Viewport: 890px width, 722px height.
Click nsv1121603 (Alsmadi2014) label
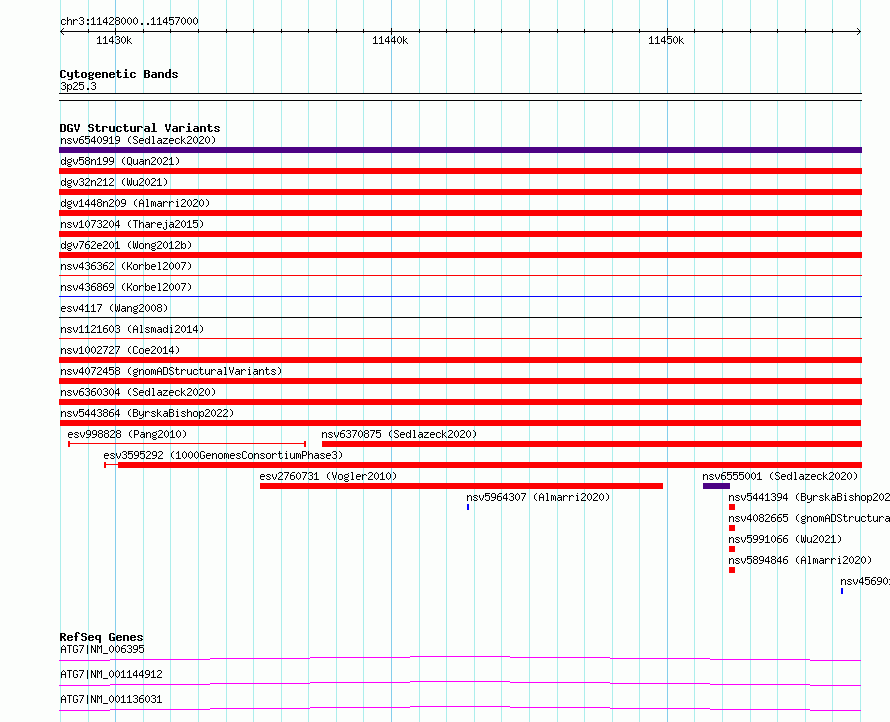pos(132,329)
